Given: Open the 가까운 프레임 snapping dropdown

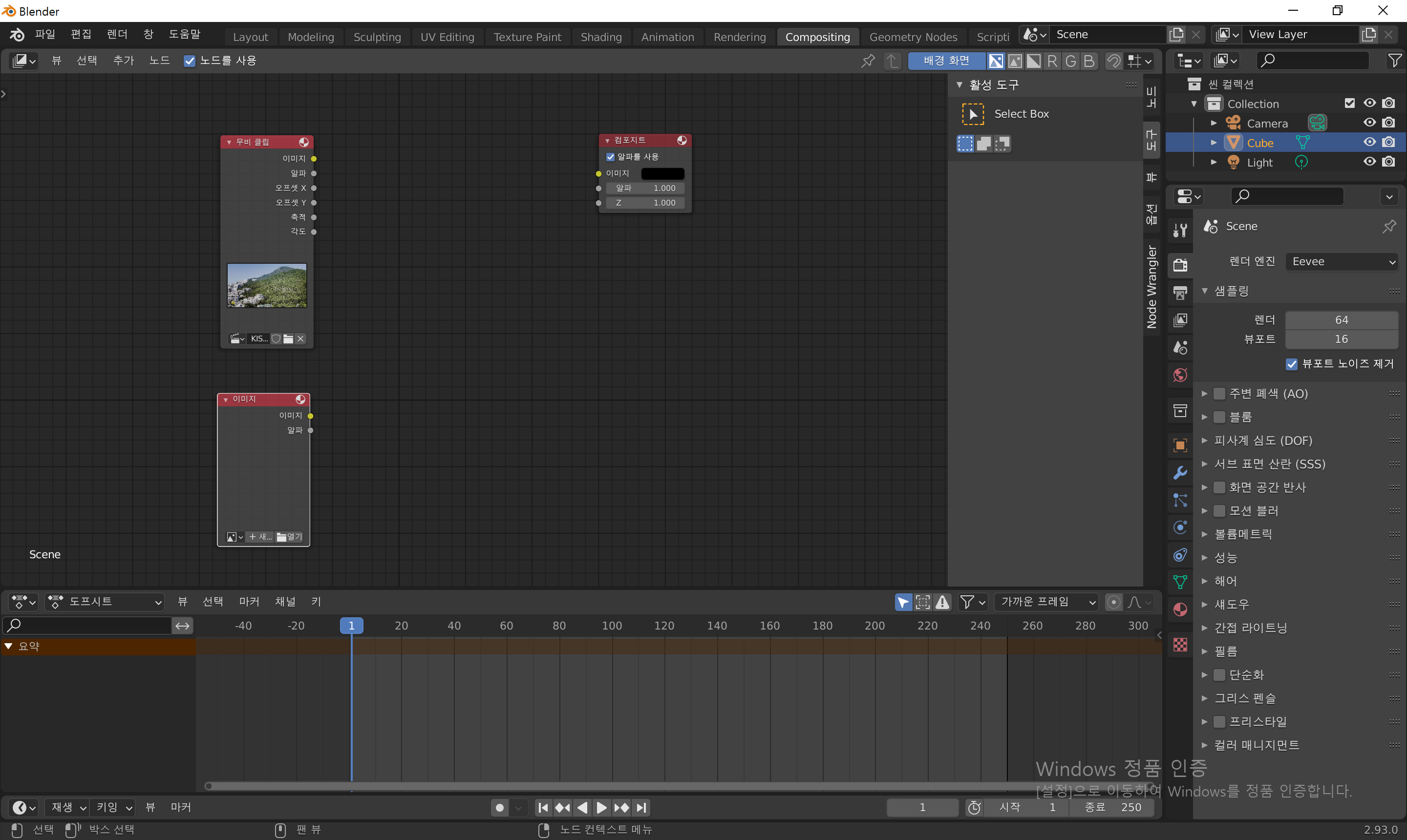Looking at the screenshot, I should point(1047,602).
